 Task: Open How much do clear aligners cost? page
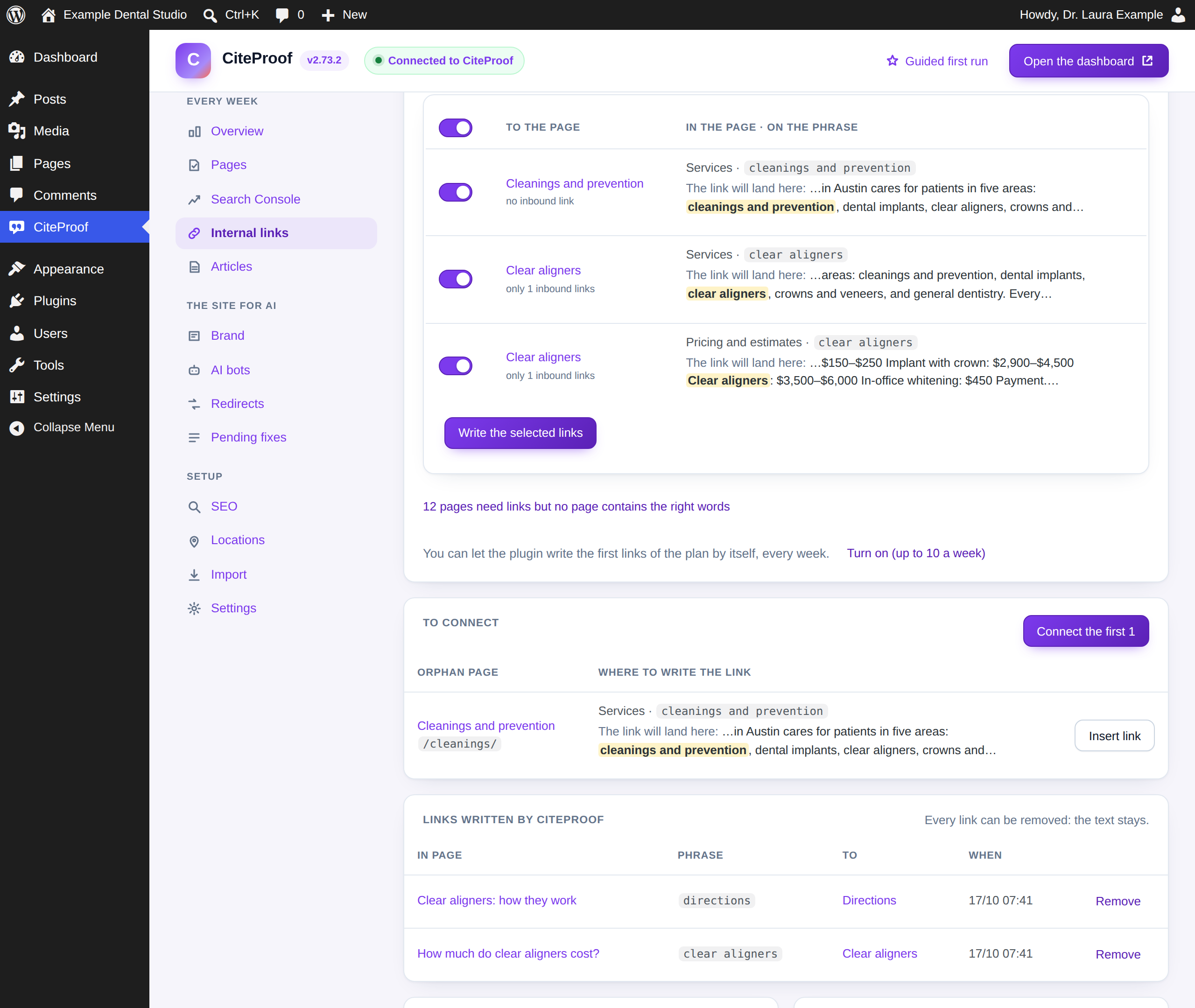point(508,954)
